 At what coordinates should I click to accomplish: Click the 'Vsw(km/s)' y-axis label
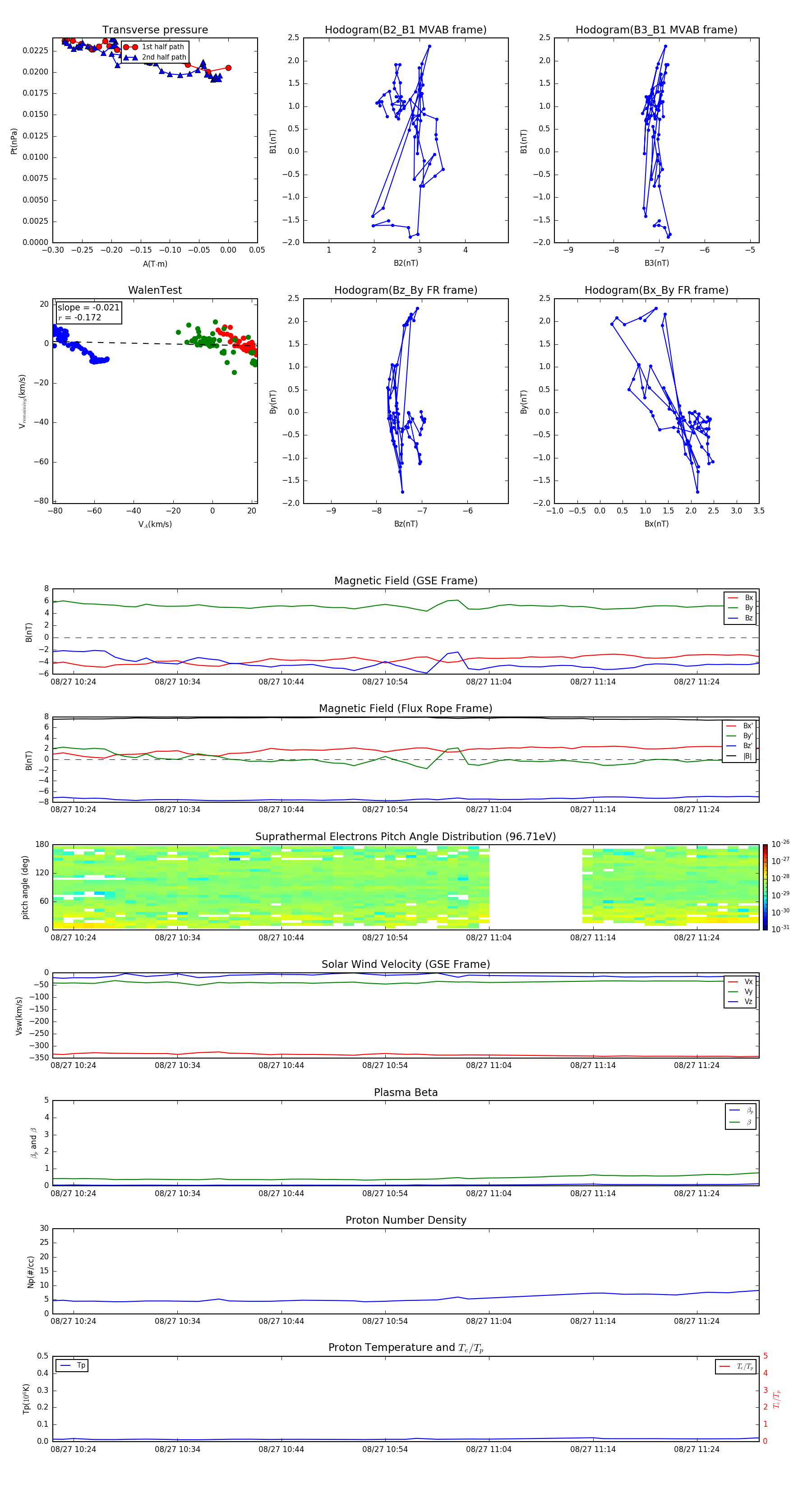pyautogui.click(x=19, y=1016)
